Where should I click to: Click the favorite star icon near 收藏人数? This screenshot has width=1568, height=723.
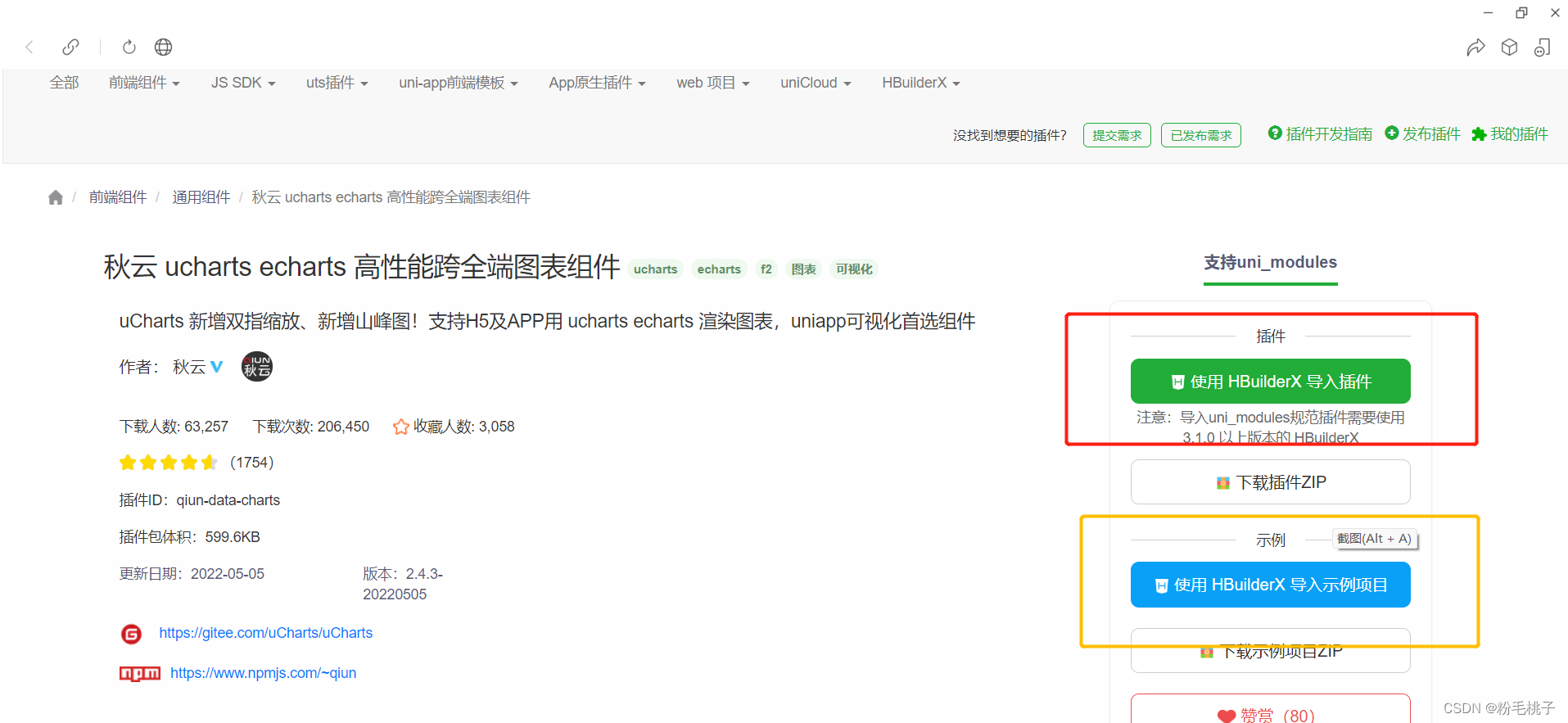pos(401,427)
